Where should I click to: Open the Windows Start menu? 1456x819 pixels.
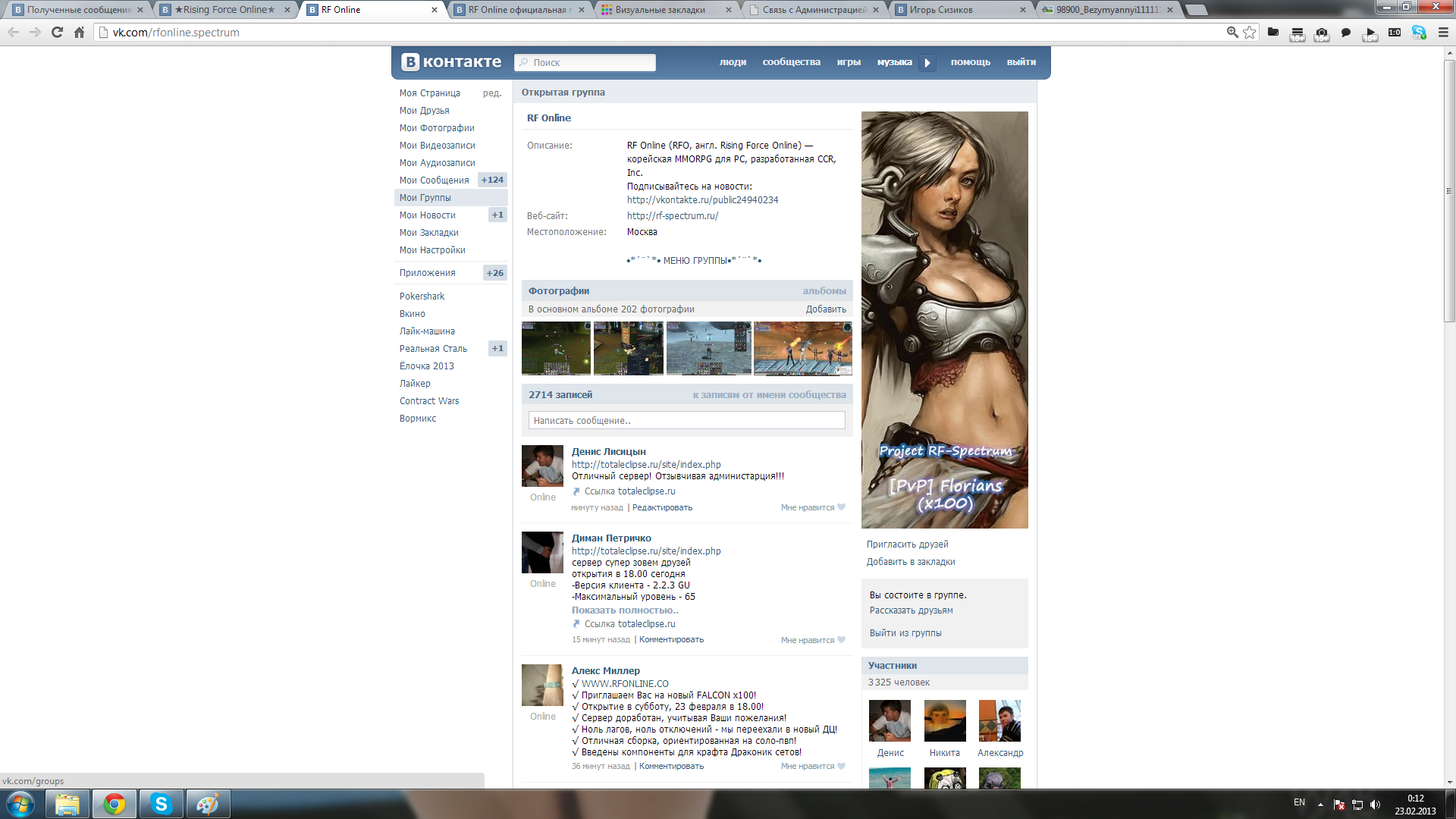[20, 804]
